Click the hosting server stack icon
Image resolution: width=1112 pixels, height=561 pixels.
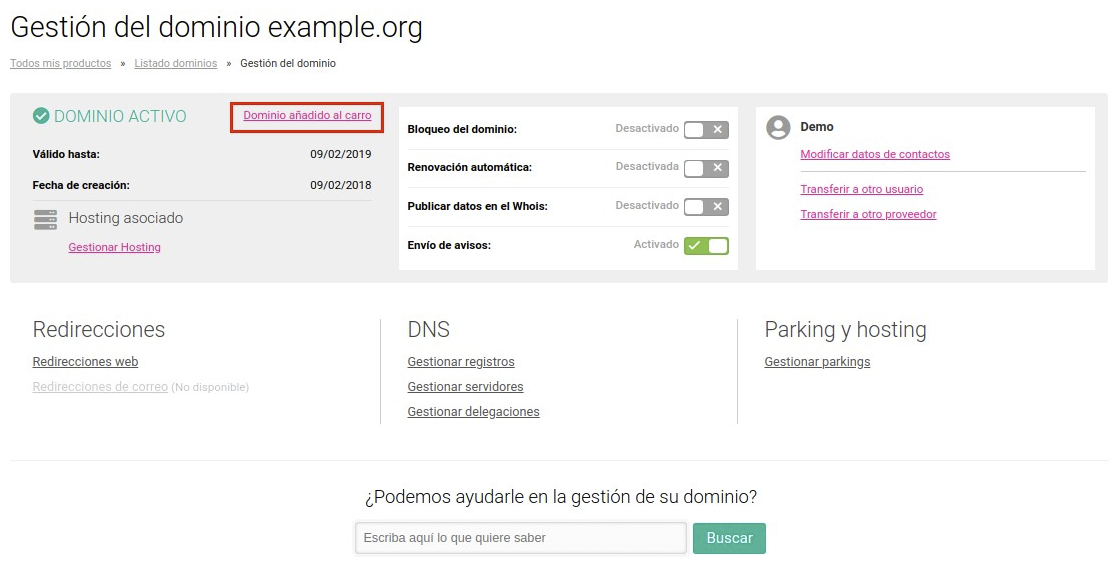coord(45,219)
